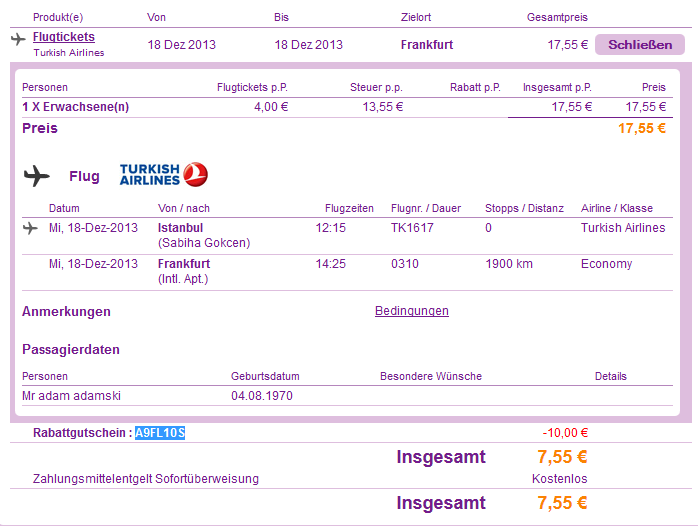This screenshot has width=698, height=526.
Task: Click Turkish Airlines text under Flugtickets
Action: pos(69,53)
